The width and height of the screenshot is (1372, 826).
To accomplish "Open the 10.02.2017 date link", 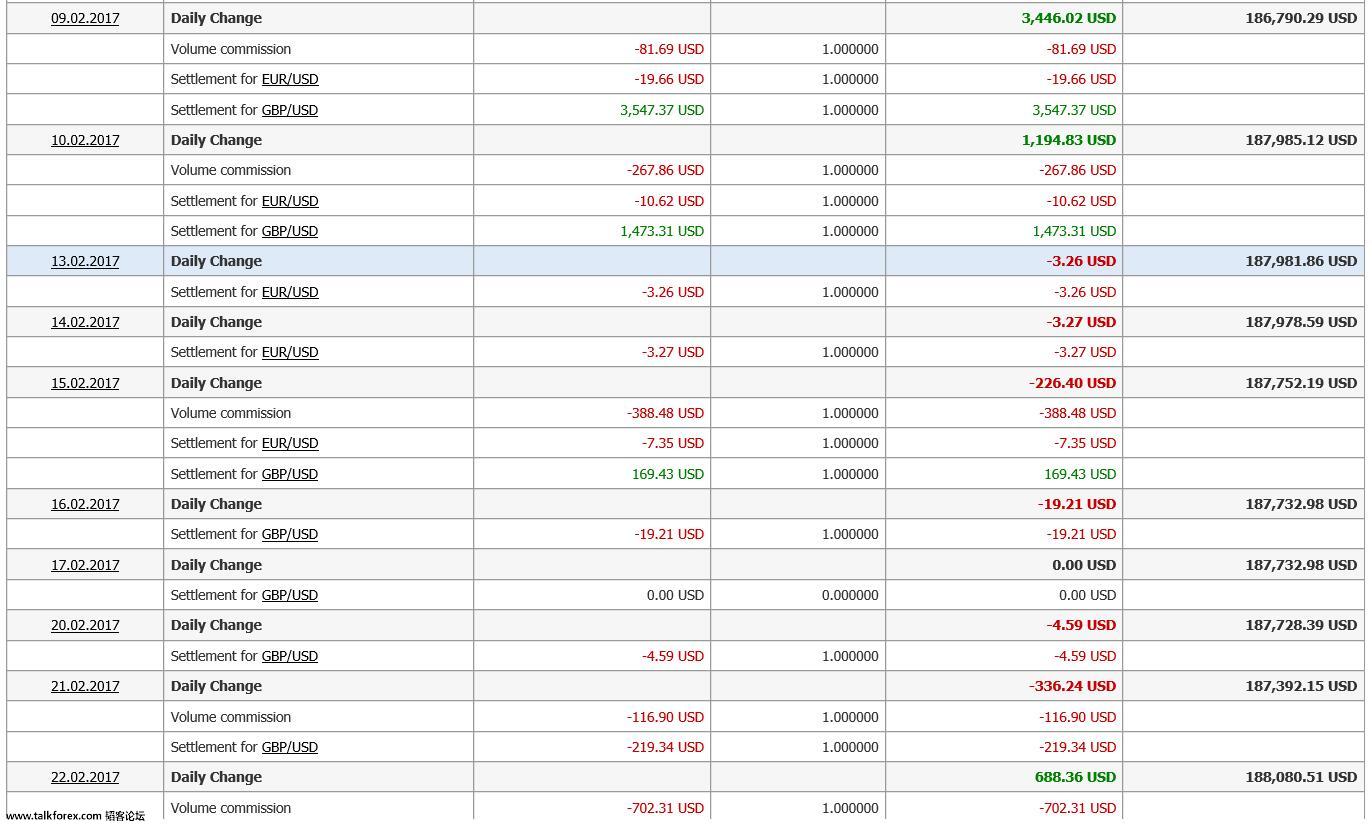I will [x=85, y=140].
